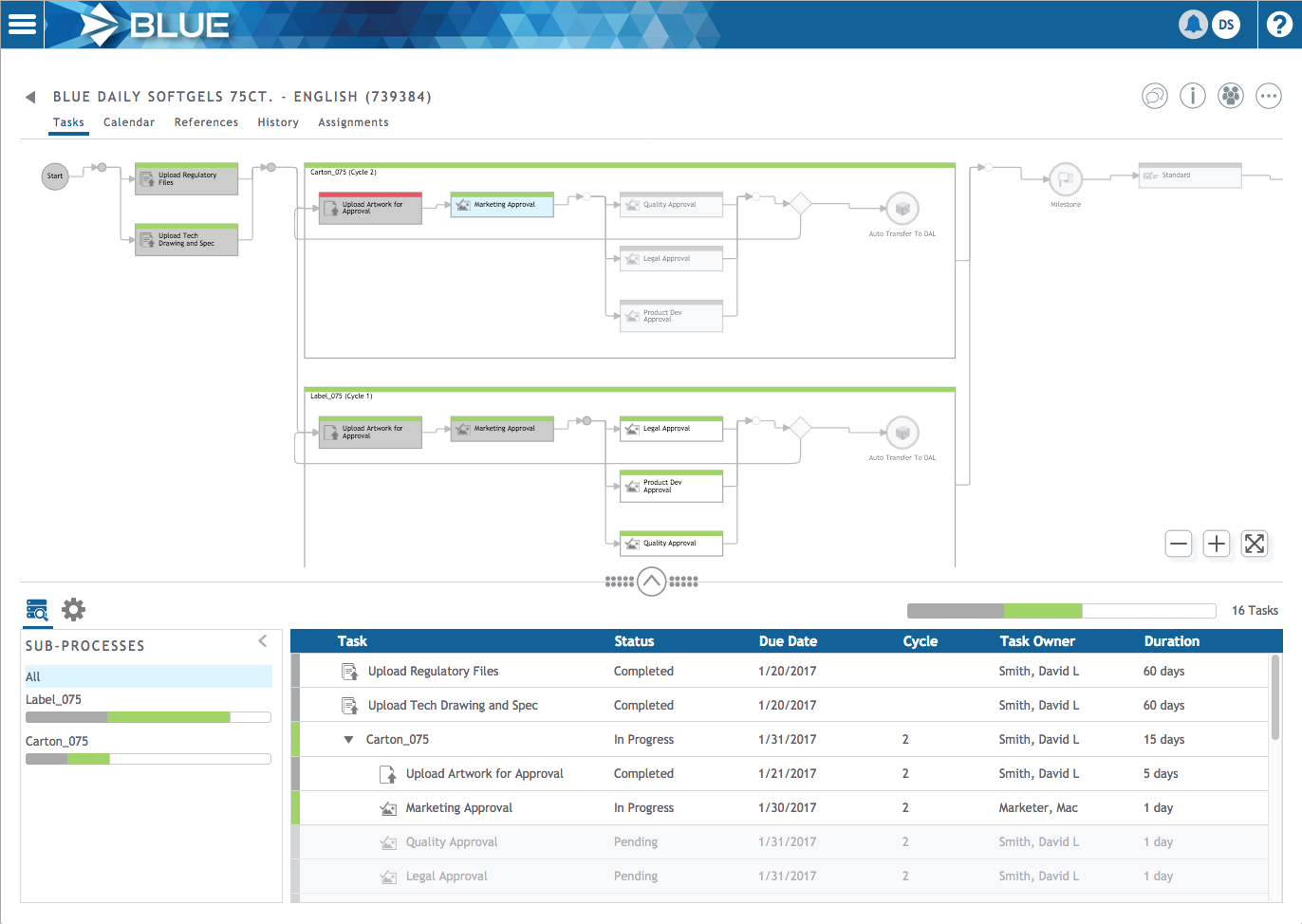Select Label_075 Legal Approval node

click(671, 429)
